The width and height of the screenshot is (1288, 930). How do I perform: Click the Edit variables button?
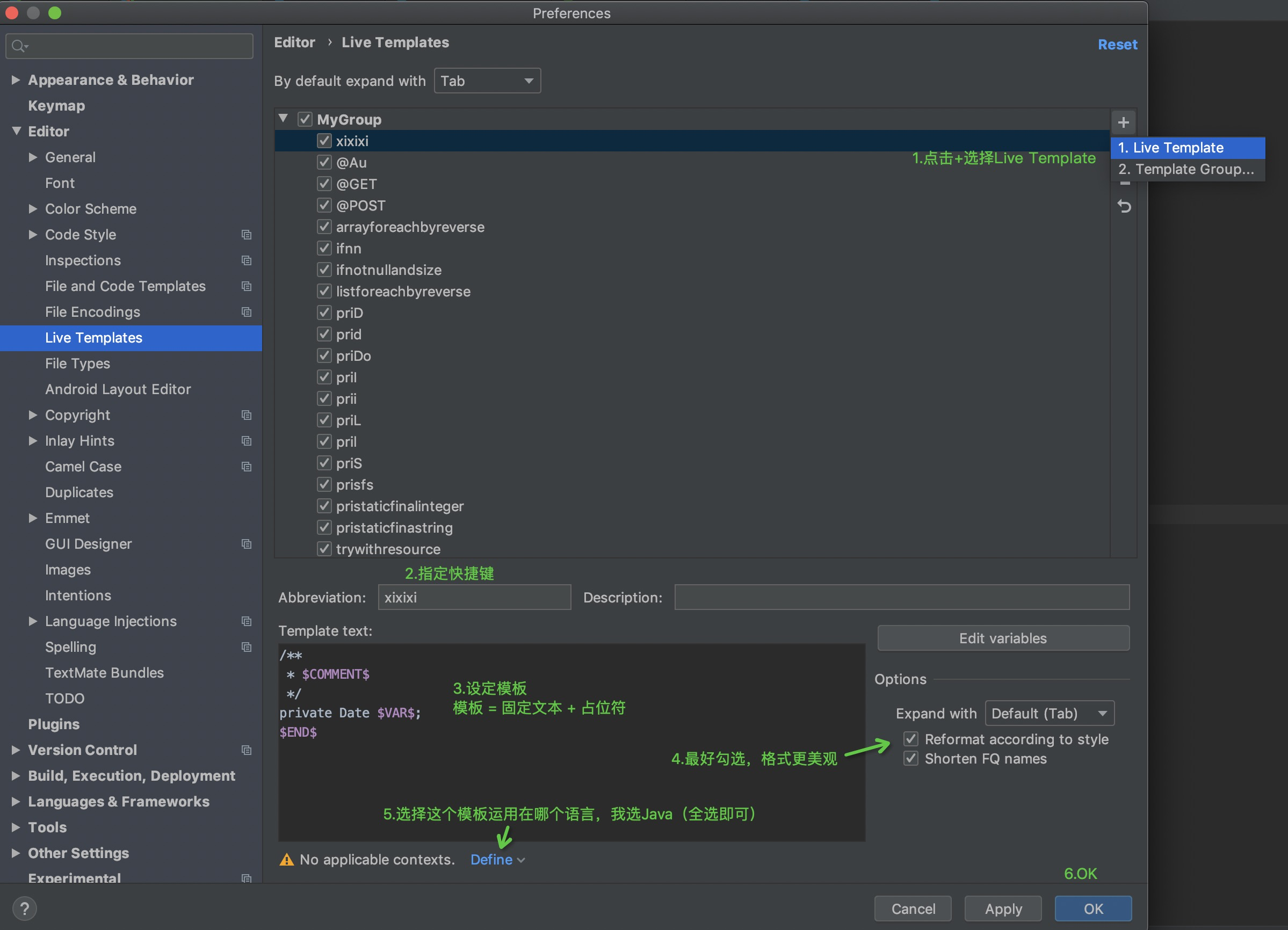click(1002, 638)
